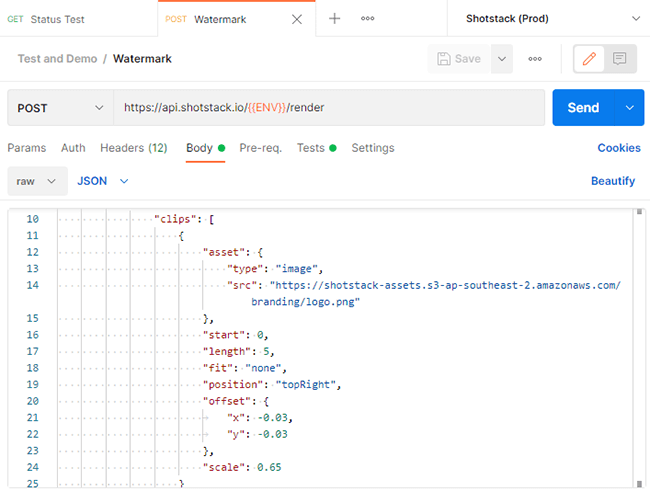
Task: Open the Headers (12) tab
Action: tap(133, 148)
